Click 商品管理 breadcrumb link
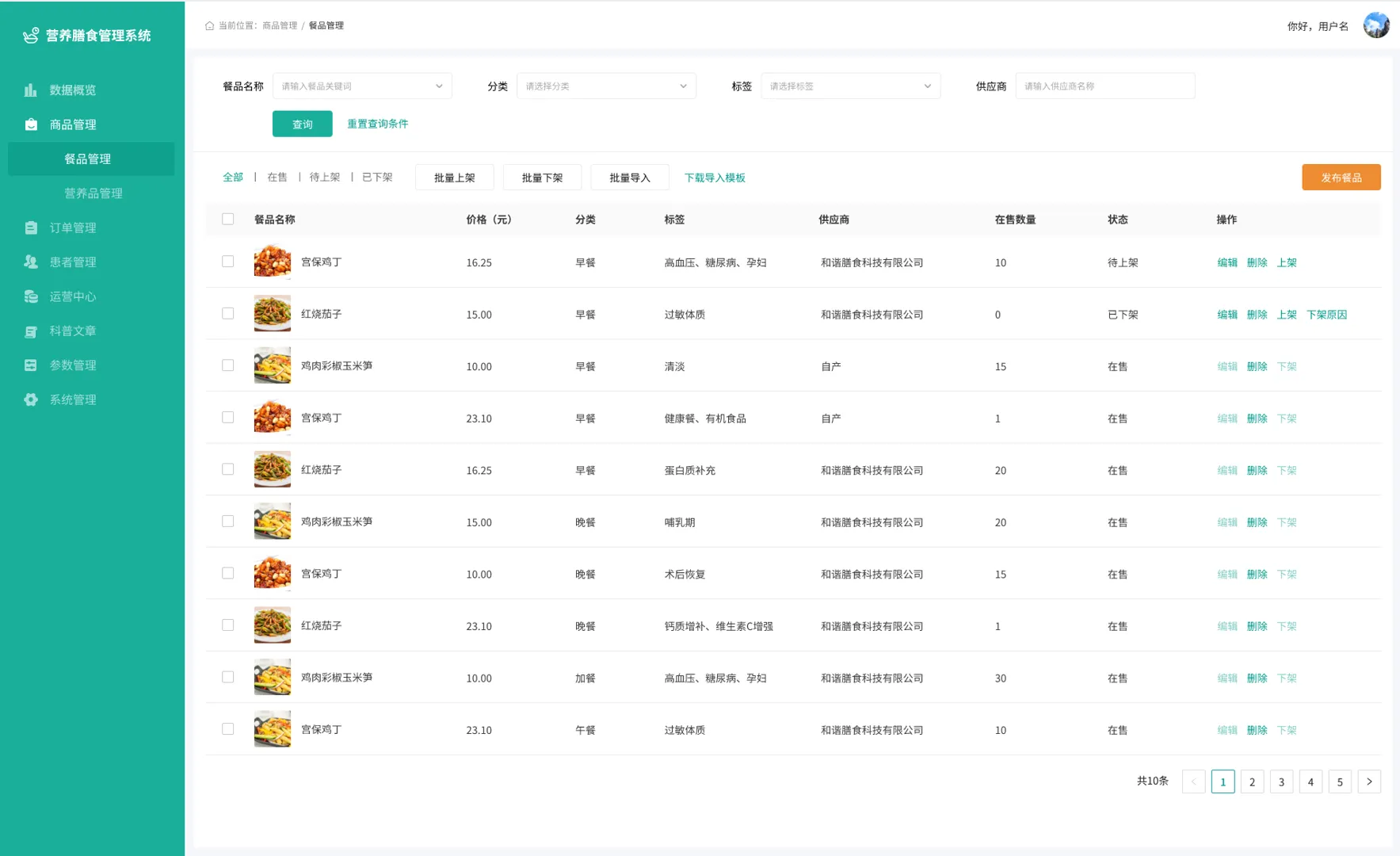The width and height of the screenshot is (1400, 856). point(280,25)
